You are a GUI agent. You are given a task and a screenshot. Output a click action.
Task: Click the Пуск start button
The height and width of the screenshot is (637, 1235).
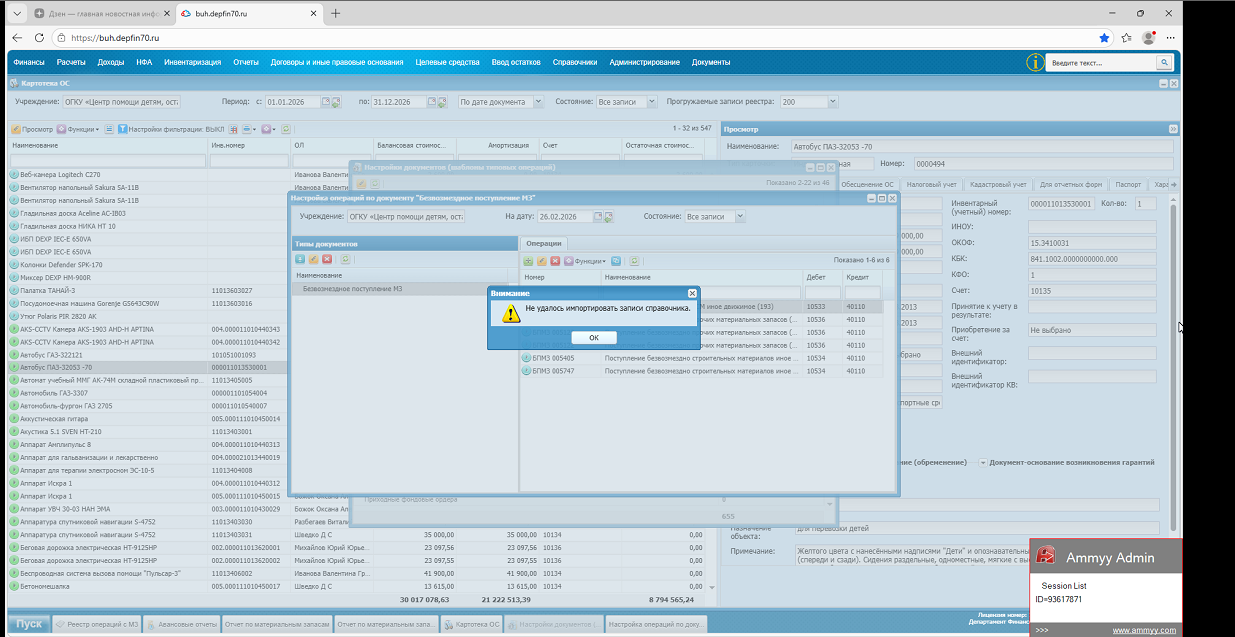click(29, 624)
